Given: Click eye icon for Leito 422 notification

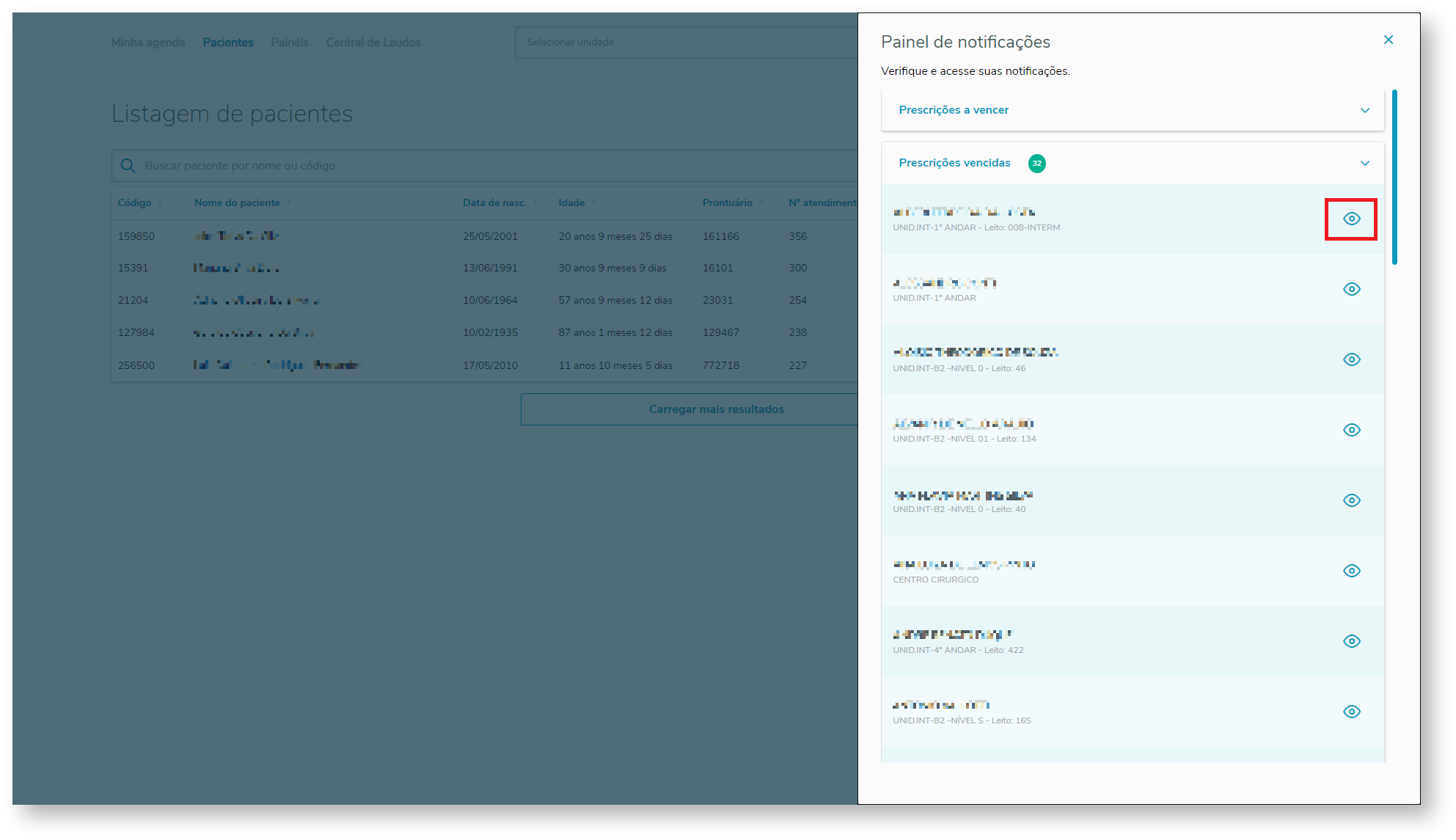Looking at the screenshot, I should click(x=1351, y=641).
